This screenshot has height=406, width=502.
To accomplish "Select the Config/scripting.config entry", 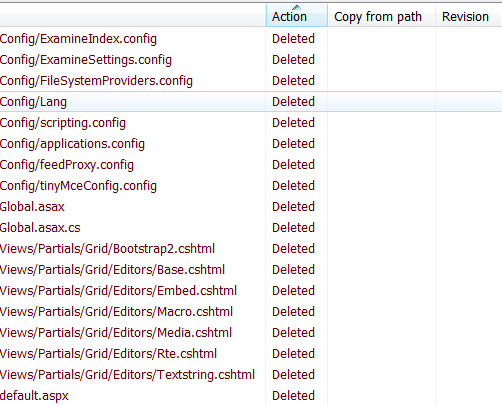I will [x=251, y=123].
